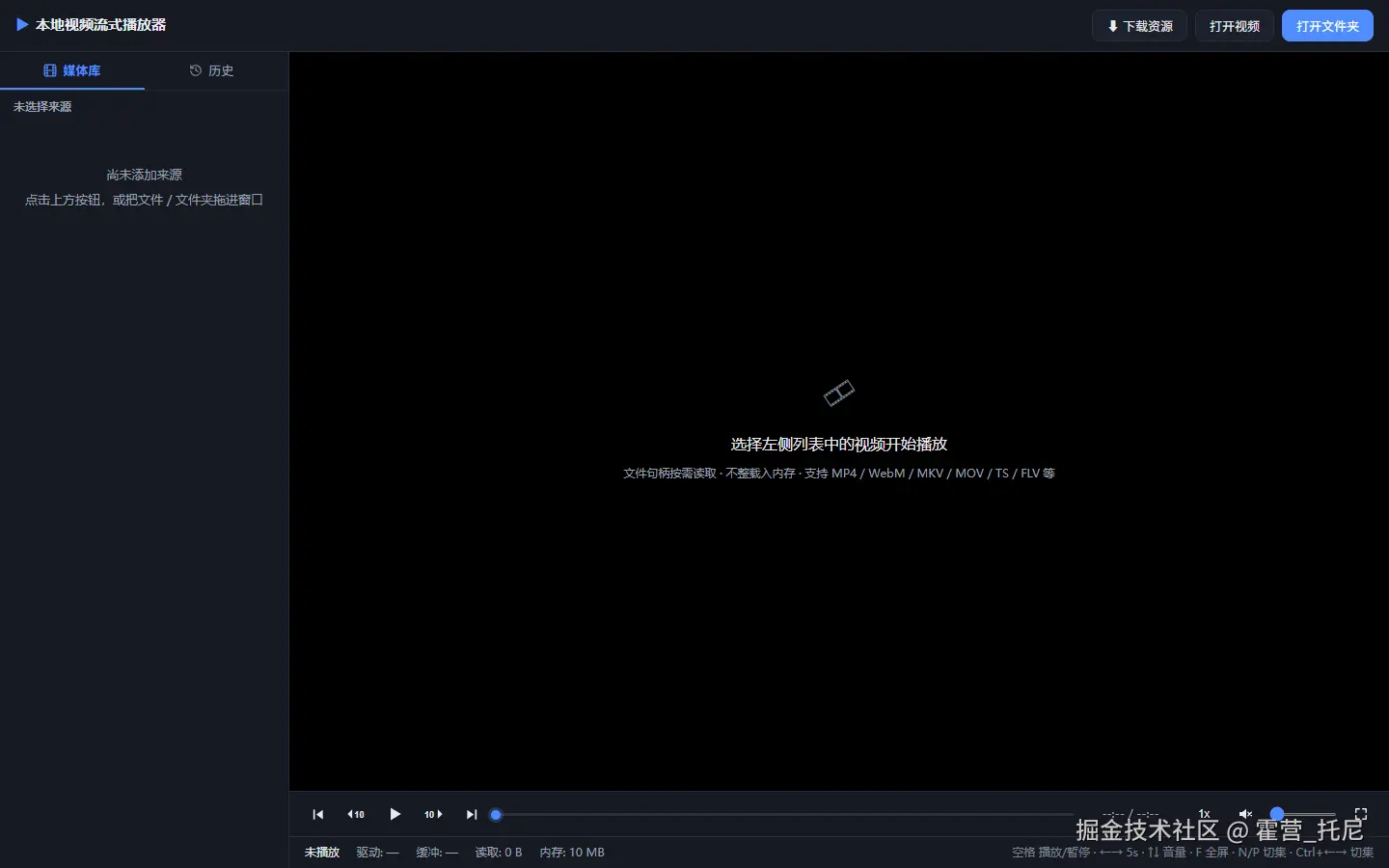The height and width of the screenshot is (868, 1389).
Task: Enter fullscreen mode
Action: 1361,814
